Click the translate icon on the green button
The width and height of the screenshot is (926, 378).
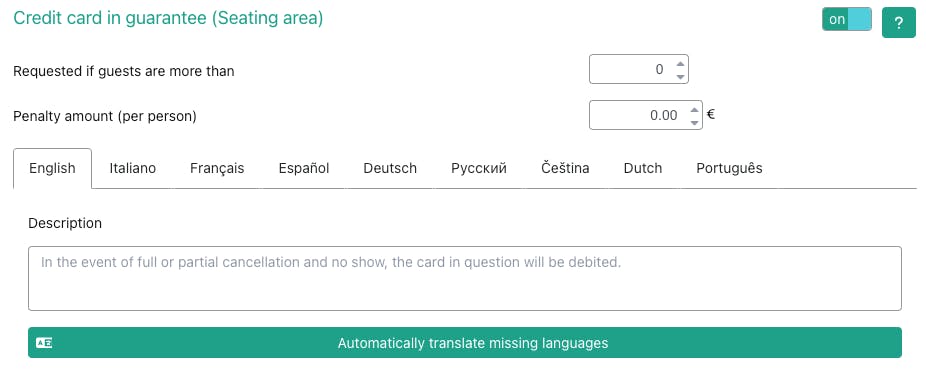[x=44, y=343]
